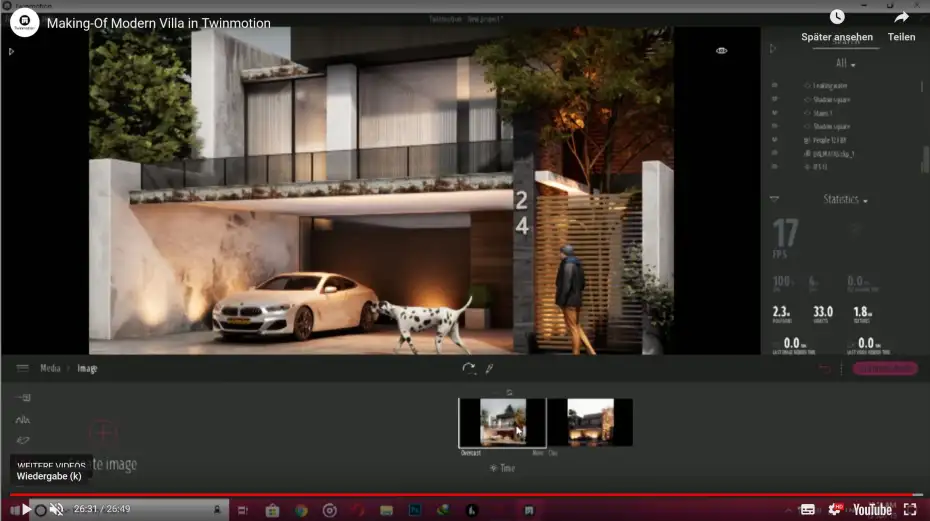Select the 'Stairs 1' scene item
Image resolution: width=930 pixels, height=521 pixels.
[823, 113]
